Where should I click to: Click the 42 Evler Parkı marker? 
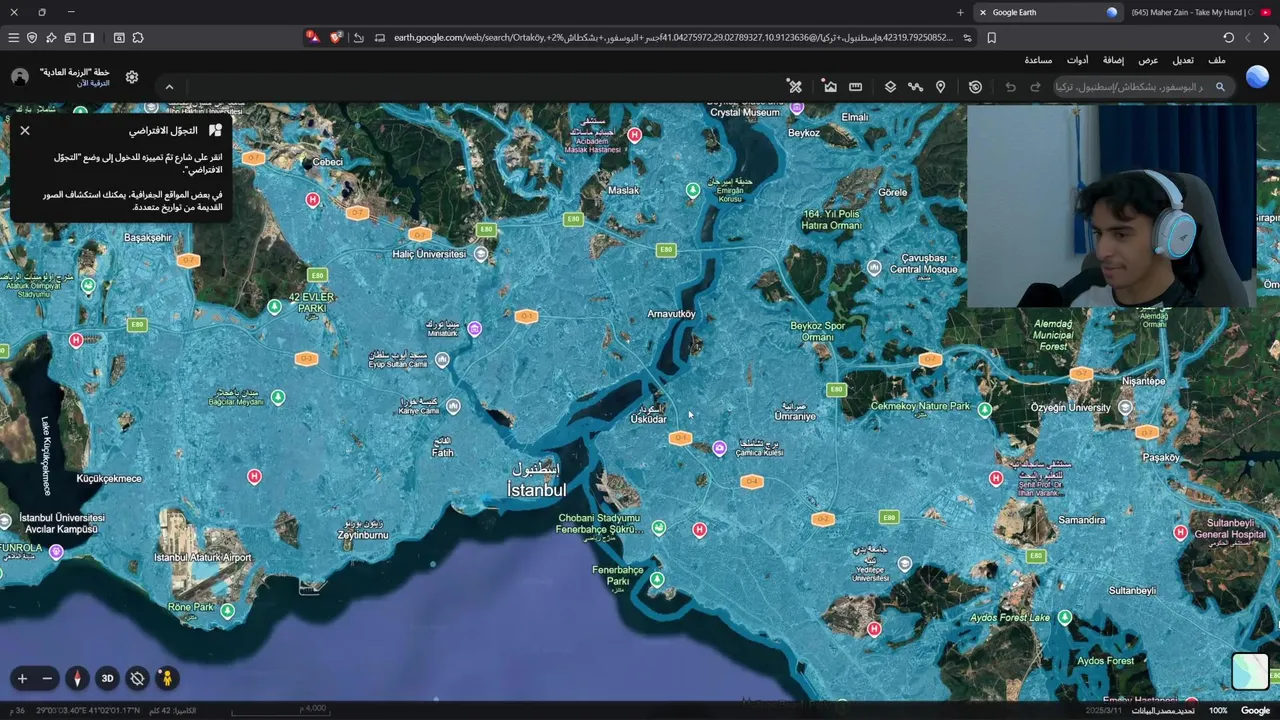coord(275,307)
